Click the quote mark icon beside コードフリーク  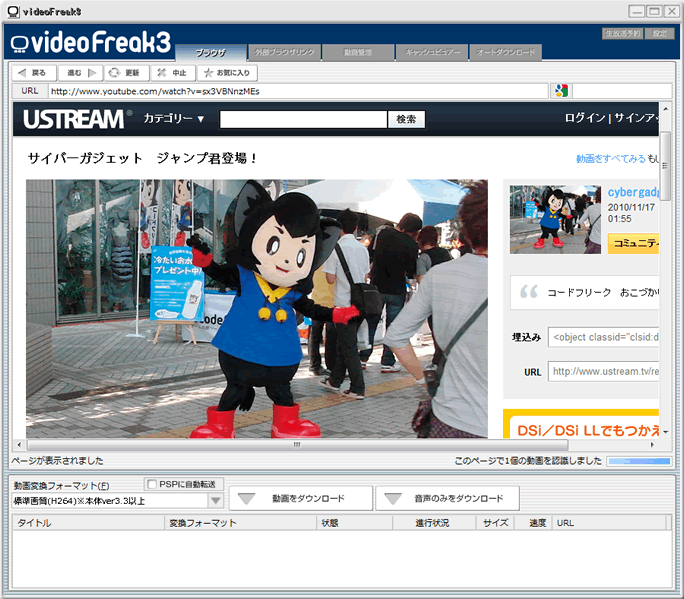click(528, 292)
